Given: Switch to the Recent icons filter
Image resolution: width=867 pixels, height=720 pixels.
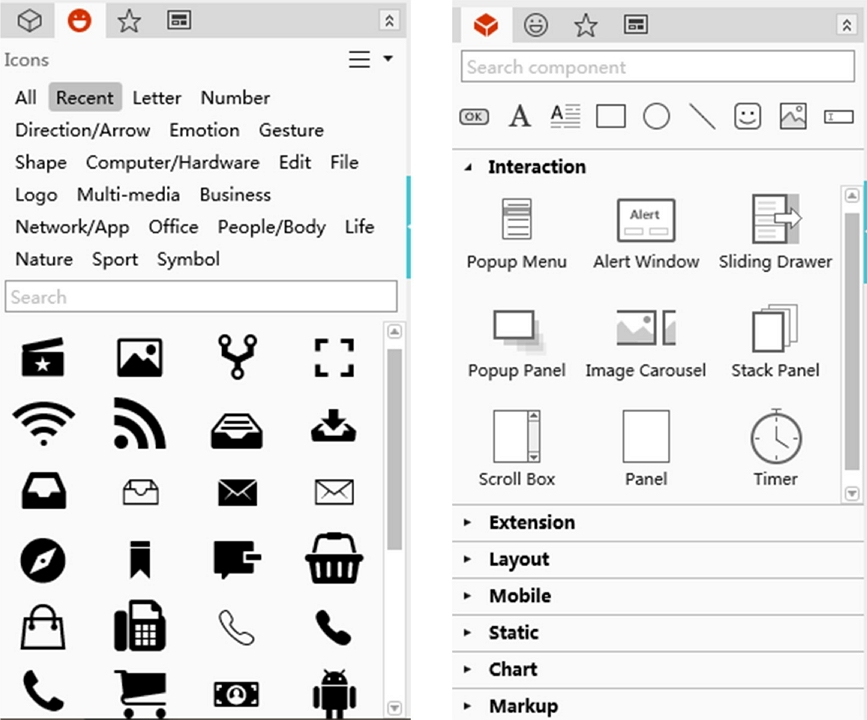Looking at the screenshot, I should 85,97.
